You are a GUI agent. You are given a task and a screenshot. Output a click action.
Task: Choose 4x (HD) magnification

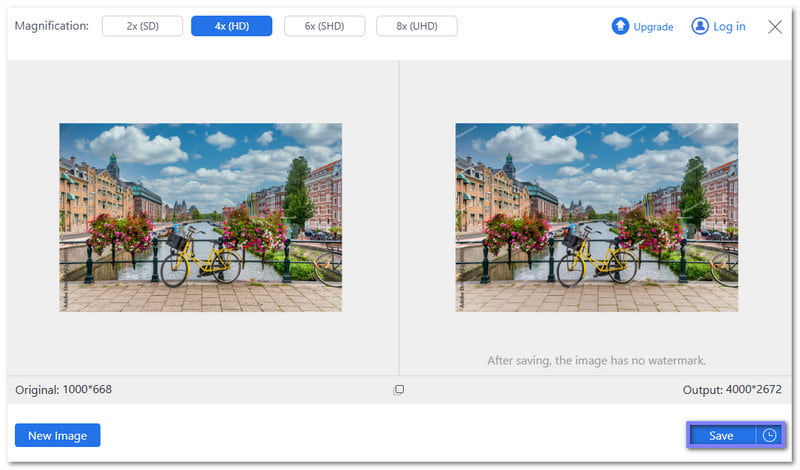pos(231,26)
